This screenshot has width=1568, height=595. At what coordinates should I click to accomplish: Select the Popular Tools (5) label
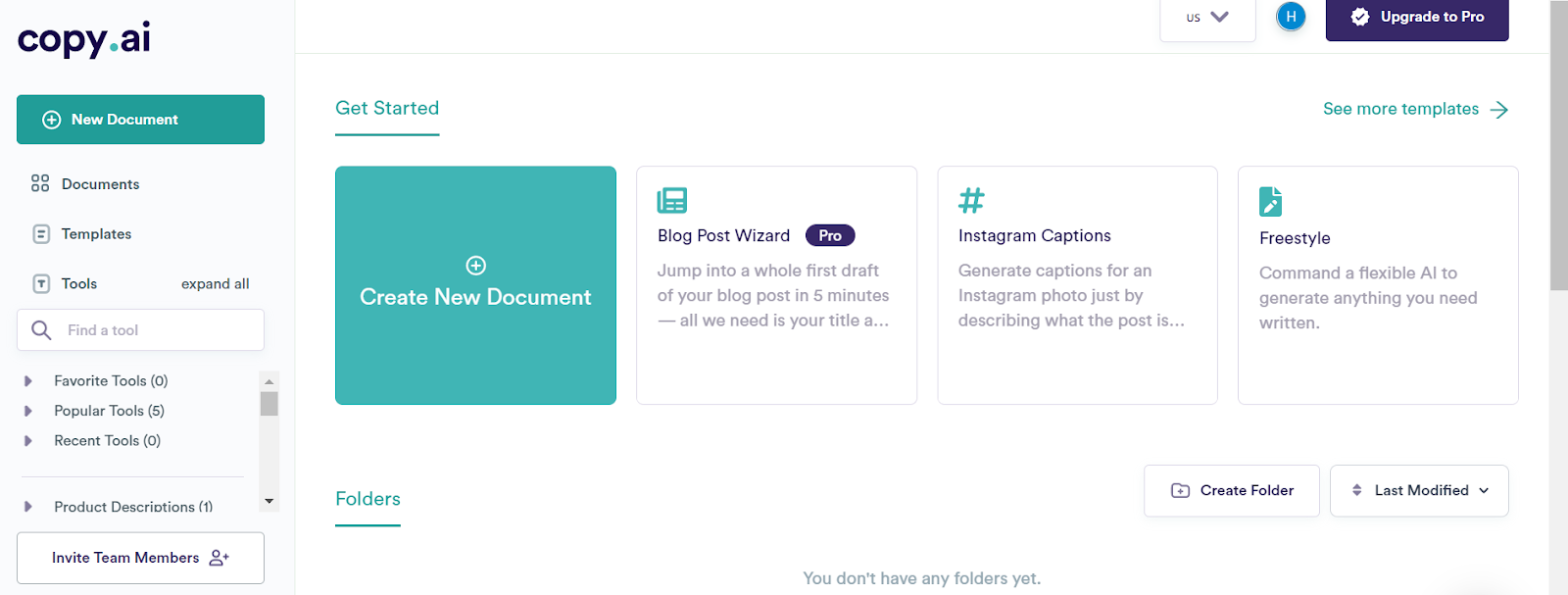[109, 411]
